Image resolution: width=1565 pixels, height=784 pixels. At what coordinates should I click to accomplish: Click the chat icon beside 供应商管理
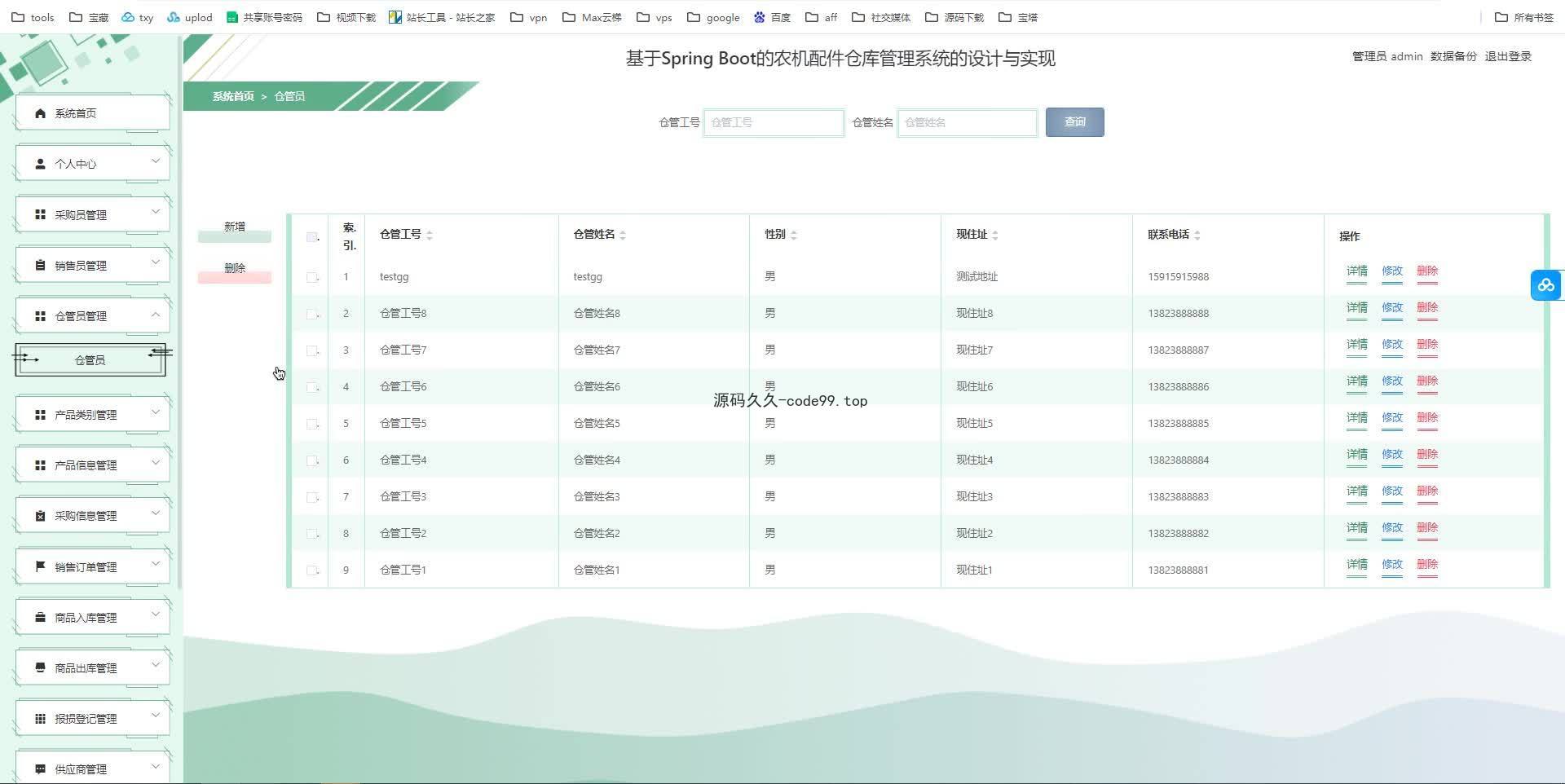pos(40,769)
